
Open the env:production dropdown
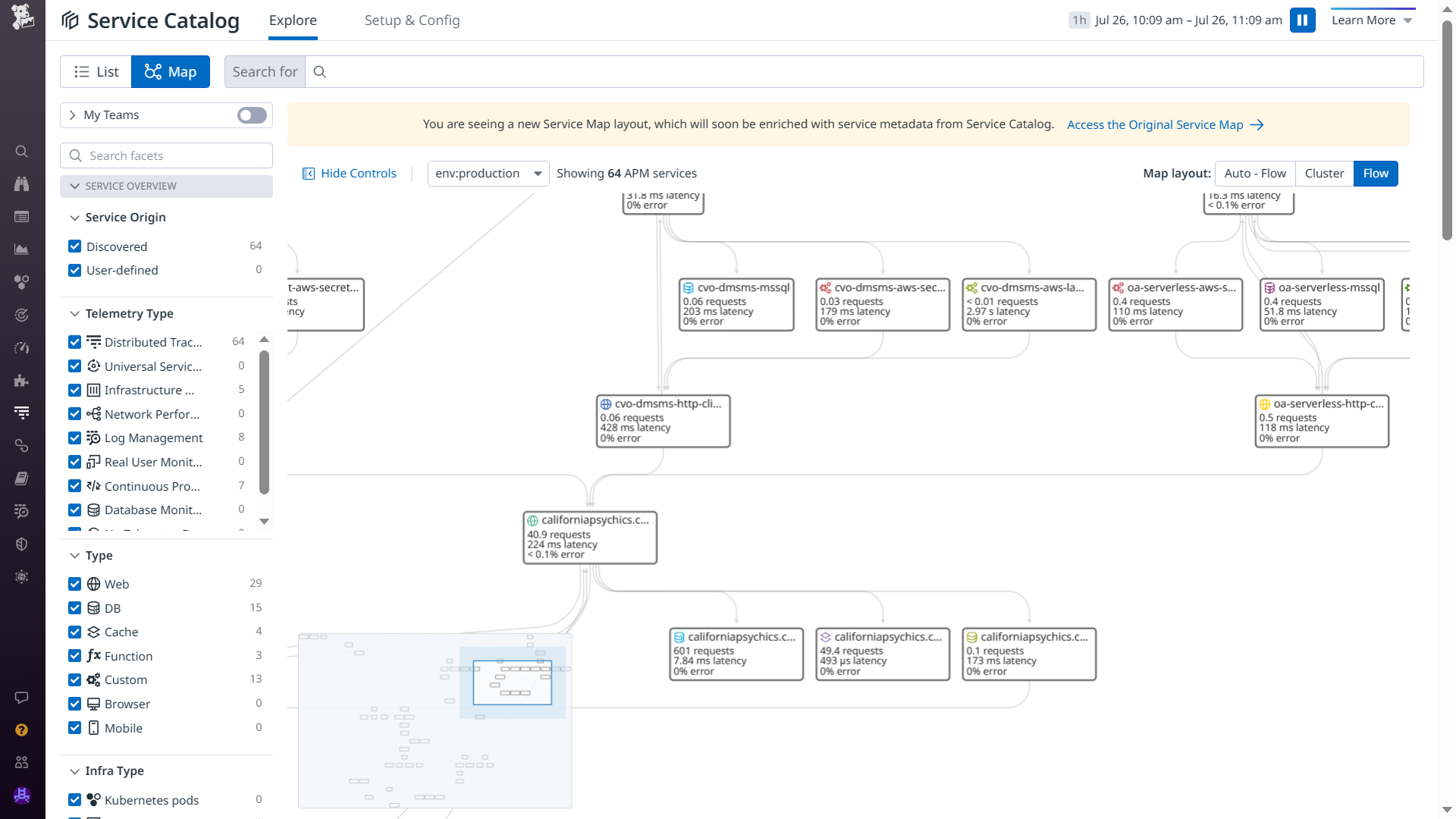click(488, 174)
